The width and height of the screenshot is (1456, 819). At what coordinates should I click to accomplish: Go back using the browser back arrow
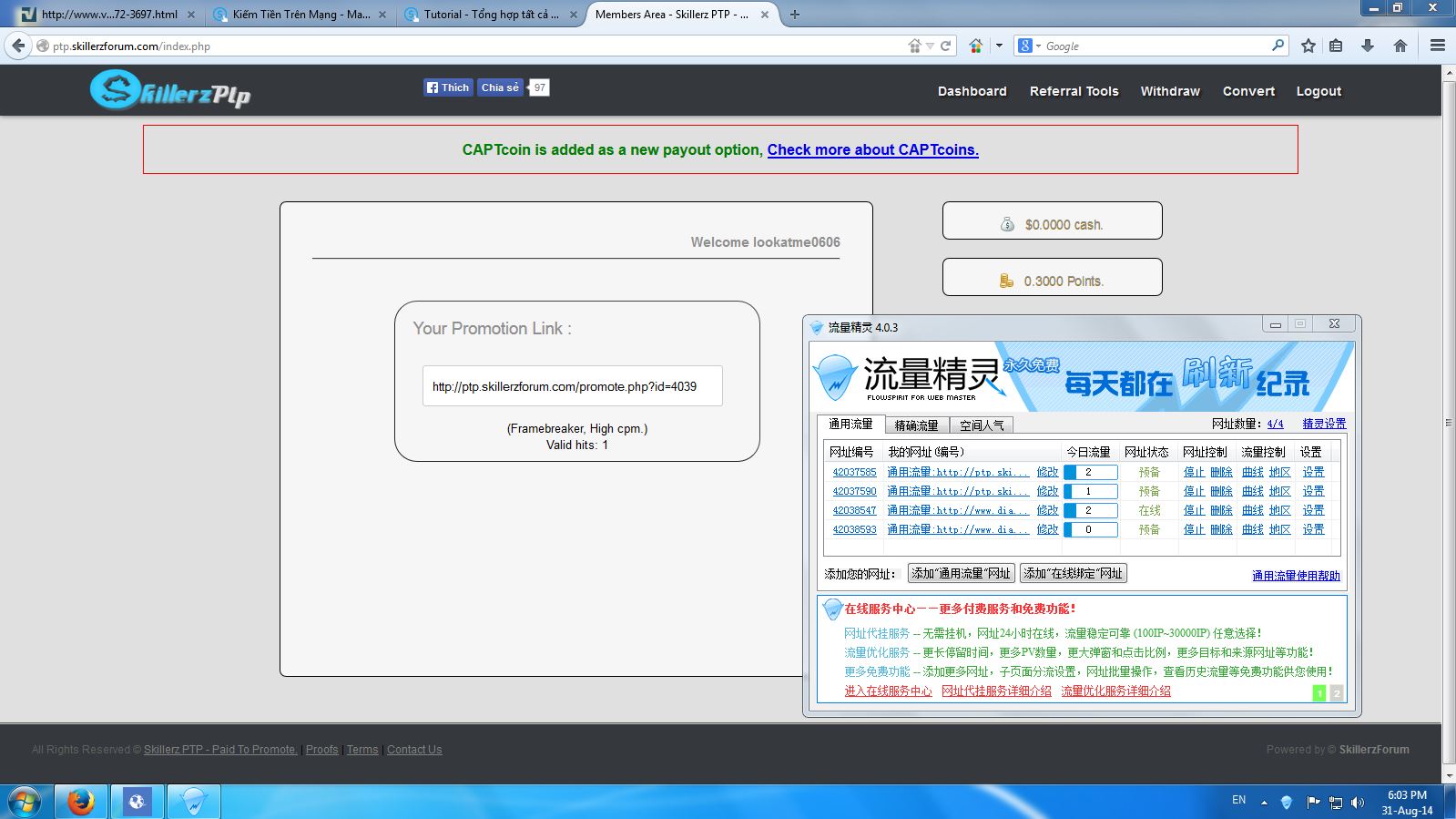pyautogui.click(x=18, y=46)
